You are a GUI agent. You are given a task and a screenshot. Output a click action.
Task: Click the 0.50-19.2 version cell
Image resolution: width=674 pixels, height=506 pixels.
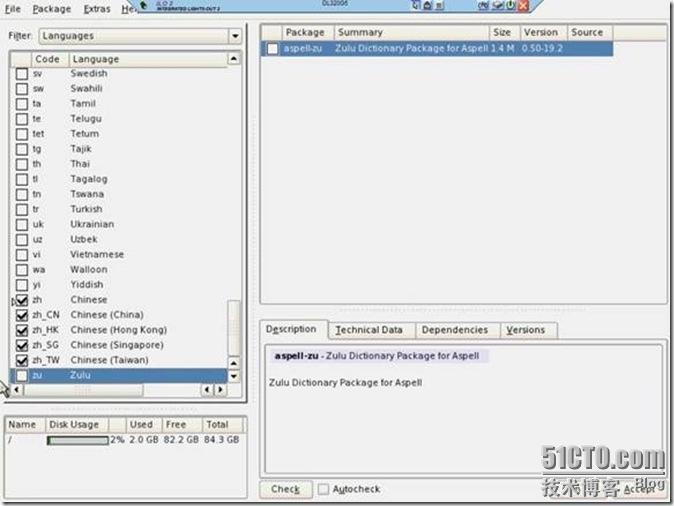click(542, 49)
